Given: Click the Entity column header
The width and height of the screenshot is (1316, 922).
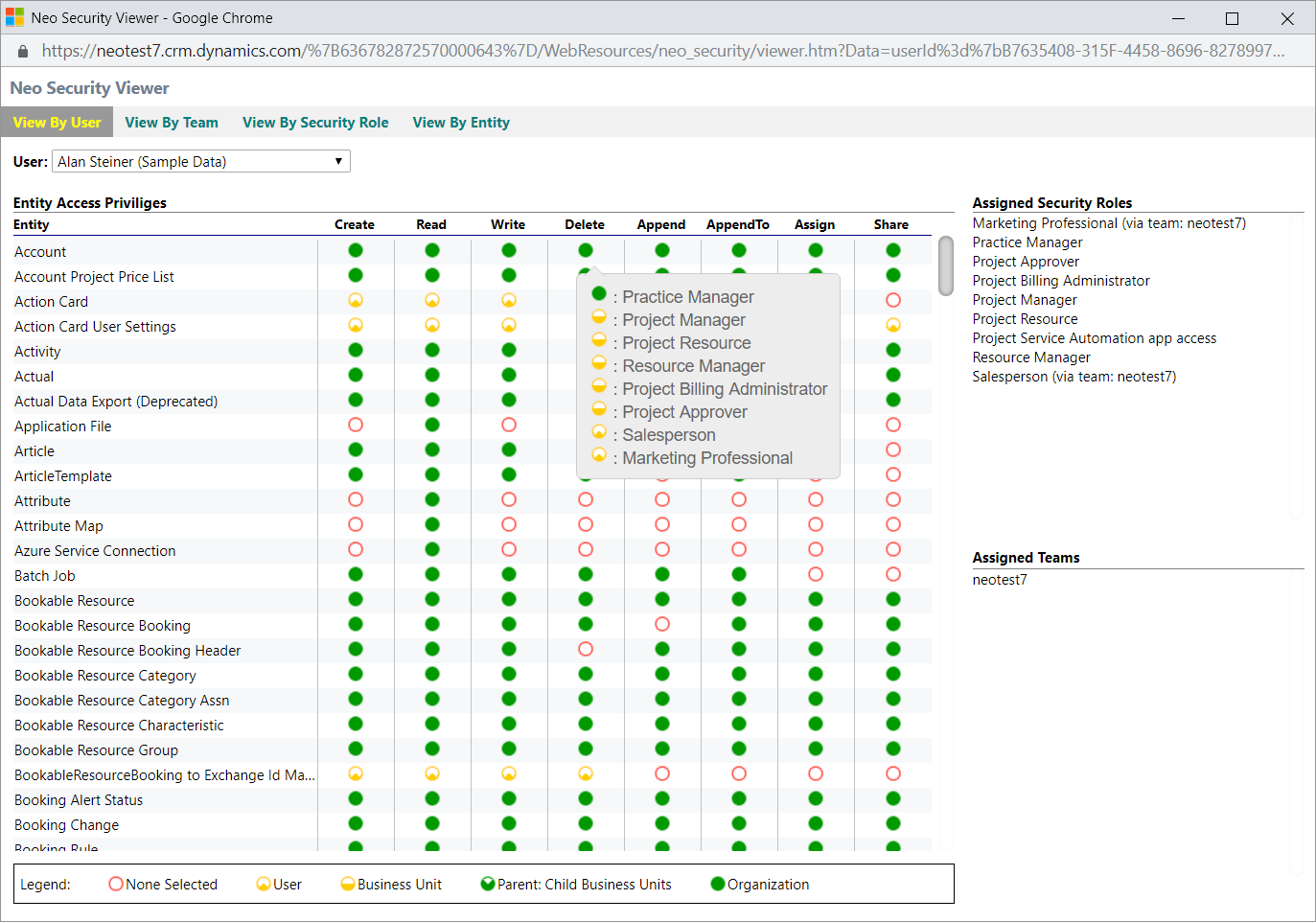Looking at the screenshot, I should (x=32, y=224).
